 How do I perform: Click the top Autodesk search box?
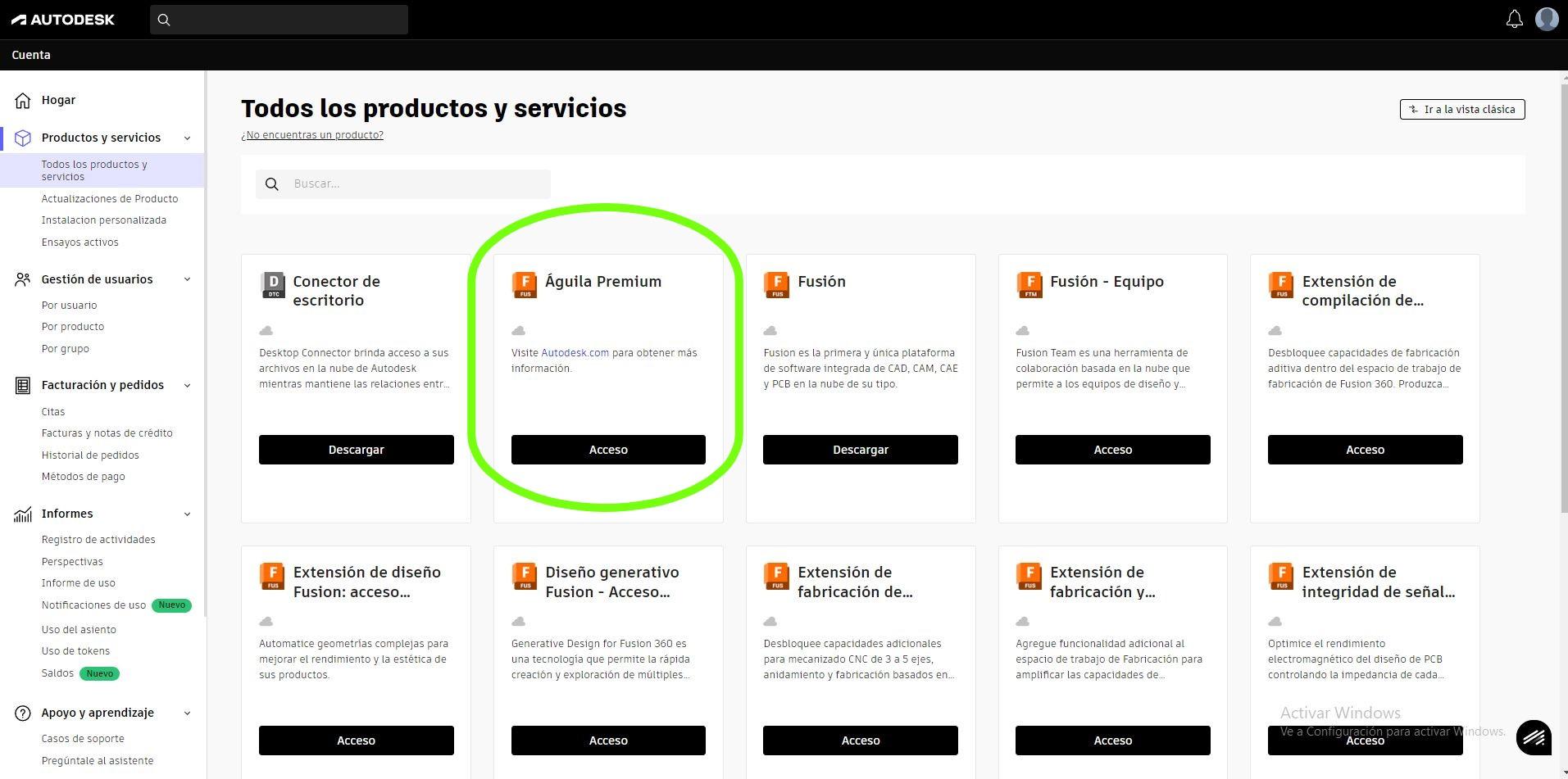click(279, 20)
